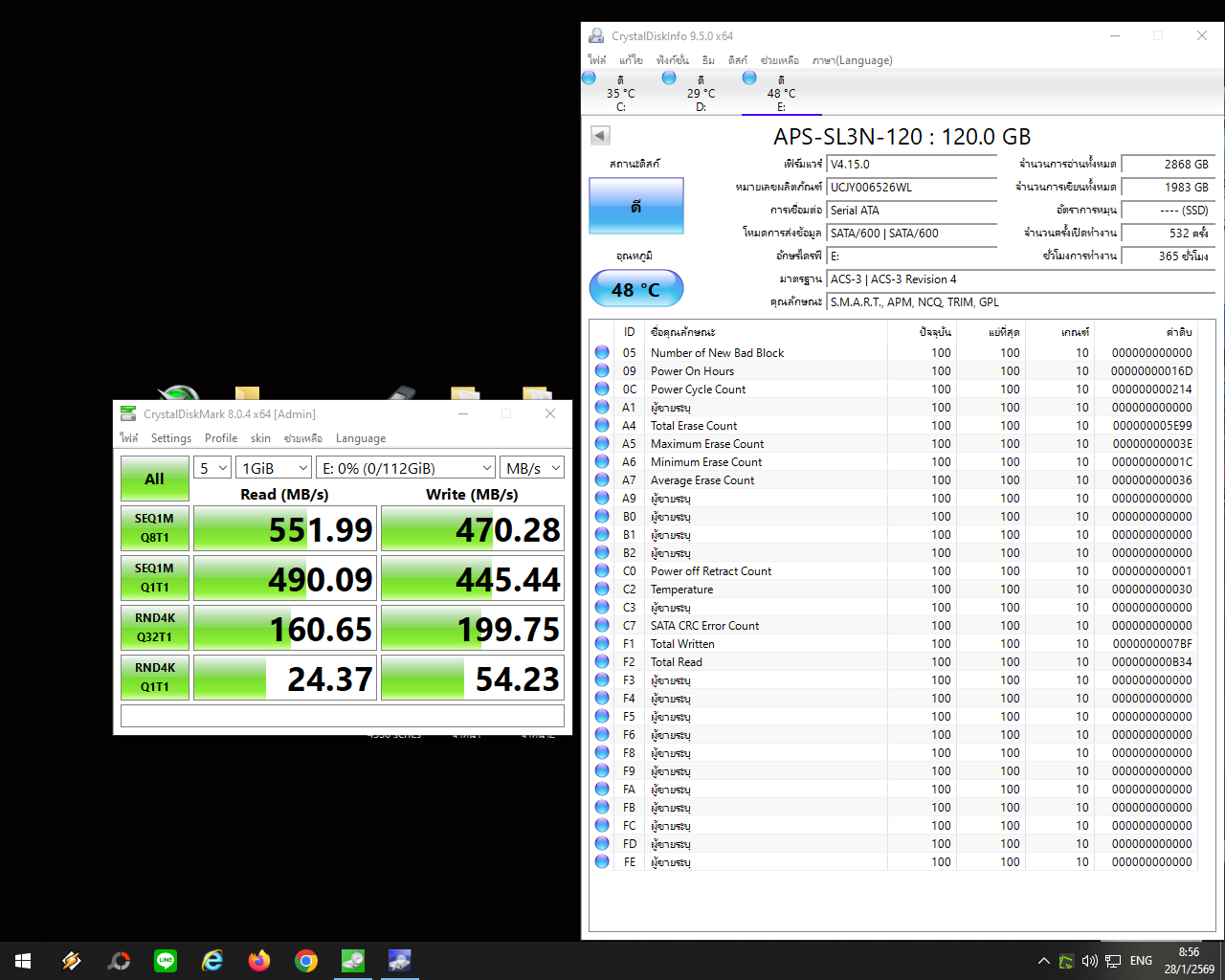This screenshot has height=980, width=1225.
Task: Start the SEQ1M Q8T1 test
Action: pyautogui.click(x=154, y=528)
